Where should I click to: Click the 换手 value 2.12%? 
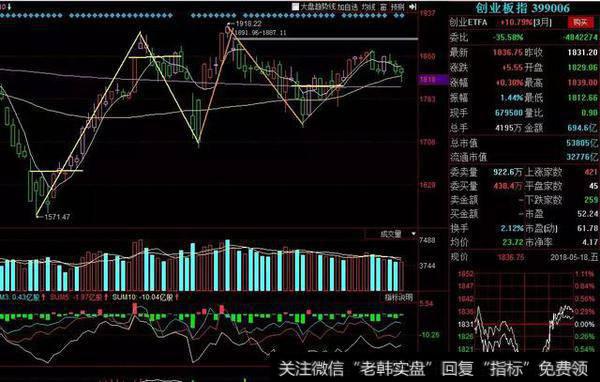[x=512, y=229]
